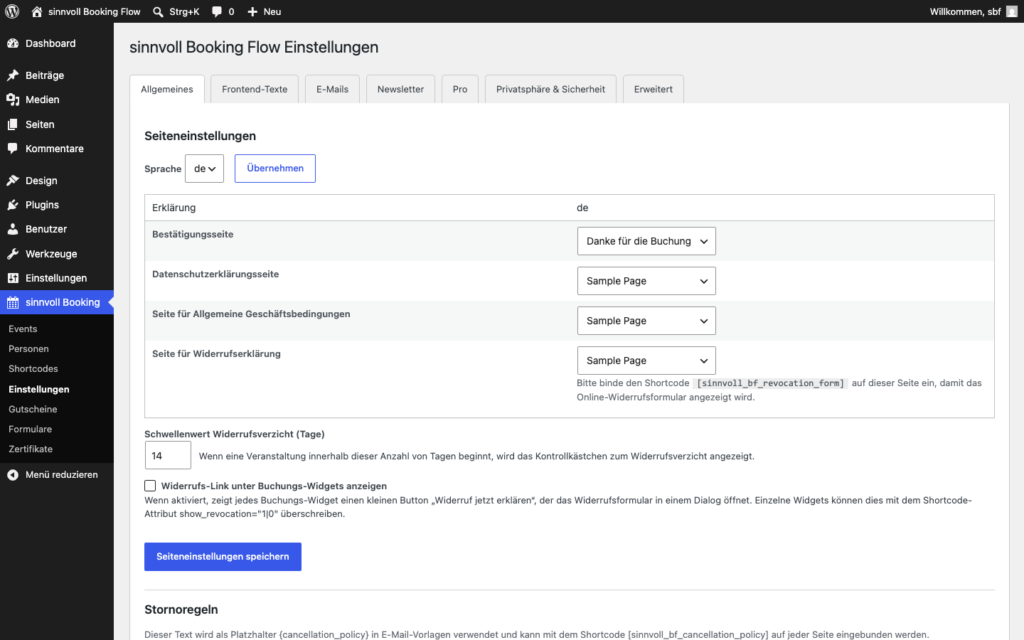Click the Kommentare speech bubble icon

coord(12,148)
